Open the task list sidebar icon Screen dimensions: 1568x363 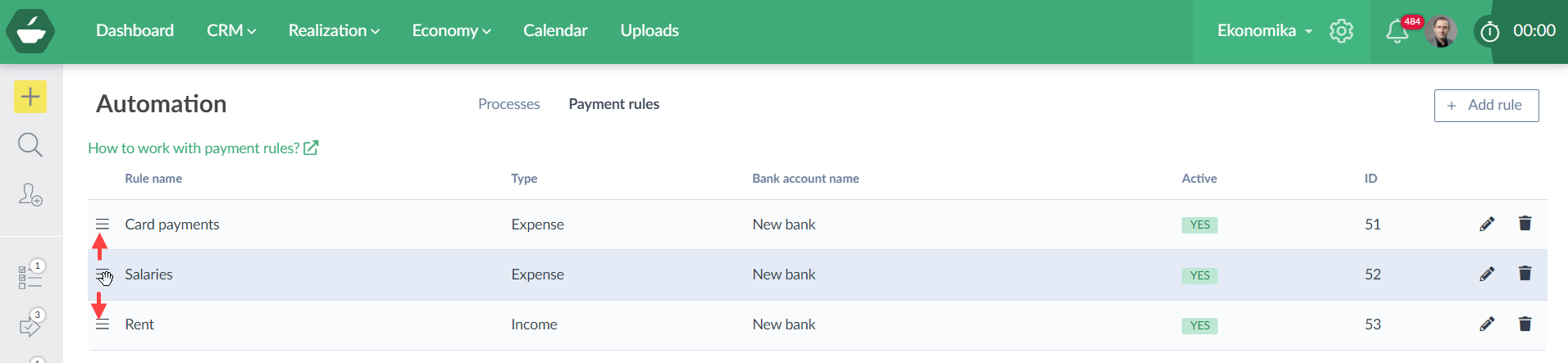[30, 277]
